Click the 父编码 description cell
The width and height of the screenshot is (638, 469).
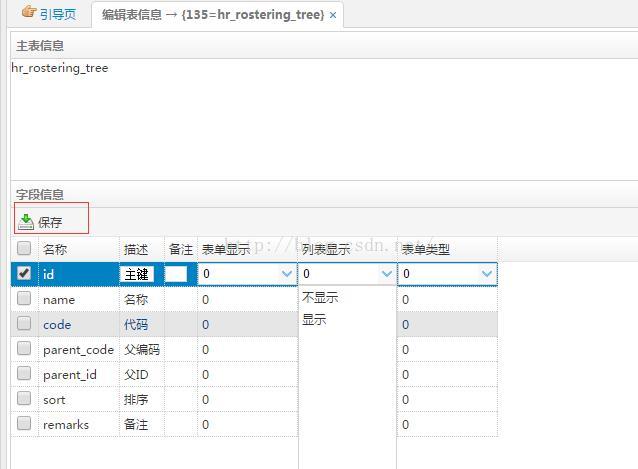(142, 349)
